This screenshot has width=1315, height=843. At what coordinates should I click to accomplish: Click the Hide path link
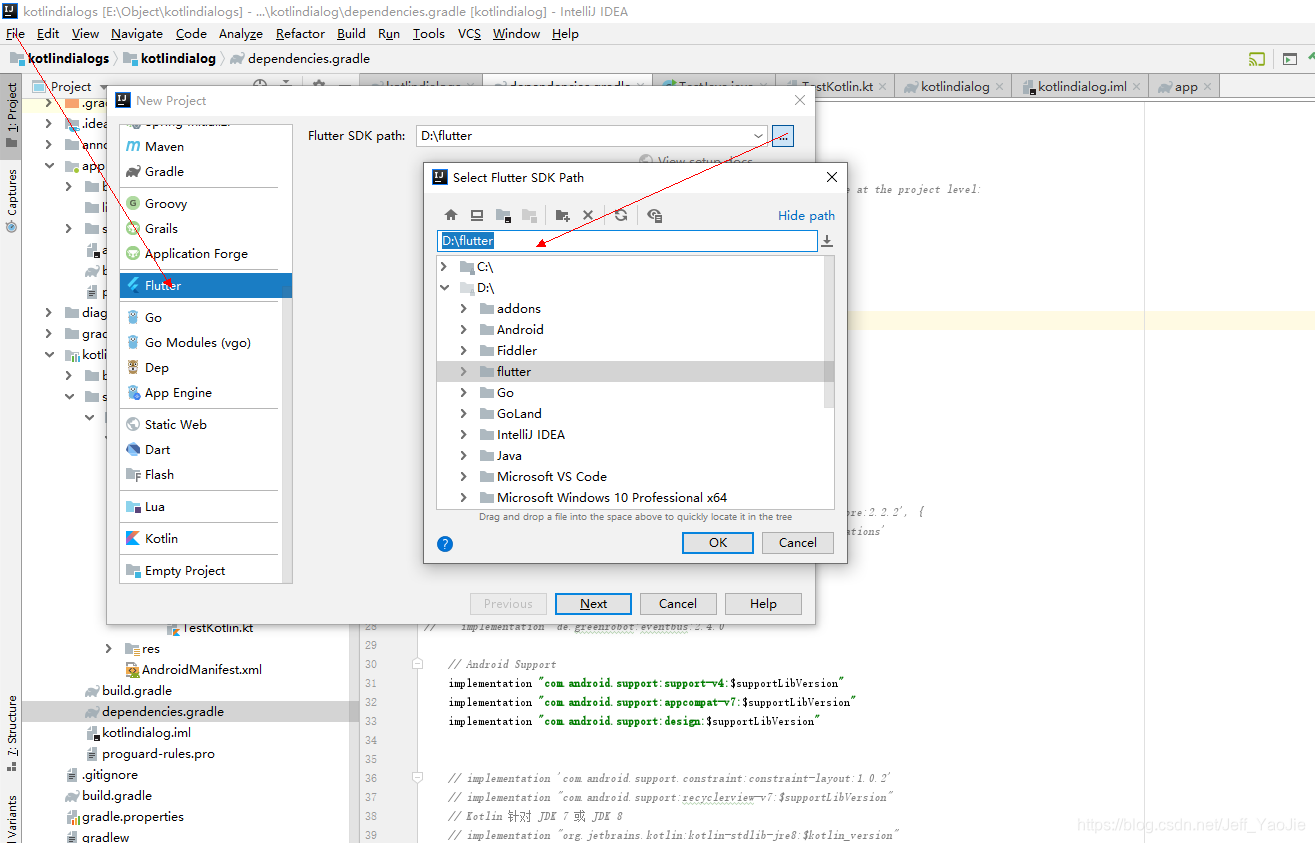click(806, 216)
